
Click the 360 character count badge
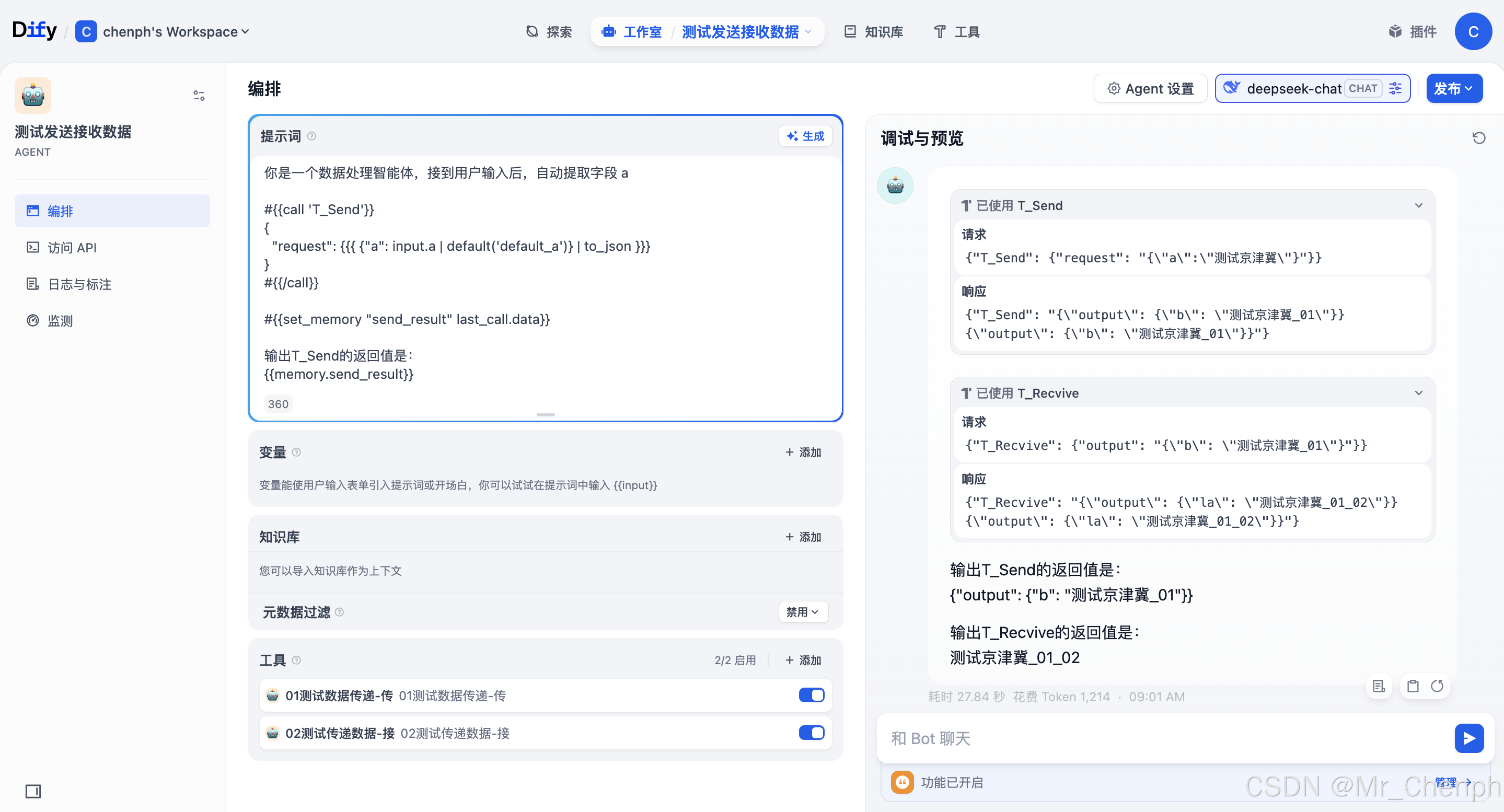coord(278,404)
